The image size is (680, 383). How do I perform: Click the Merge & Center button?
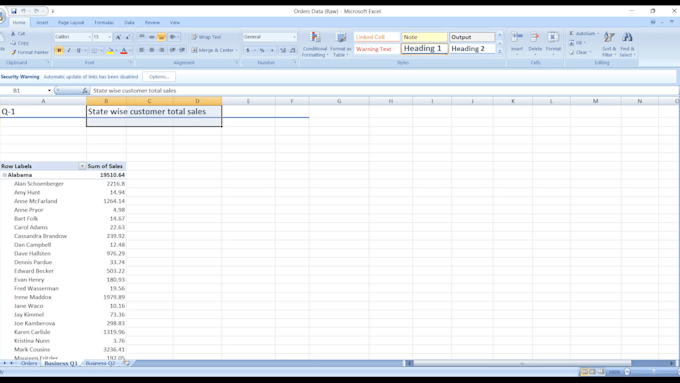215,50
